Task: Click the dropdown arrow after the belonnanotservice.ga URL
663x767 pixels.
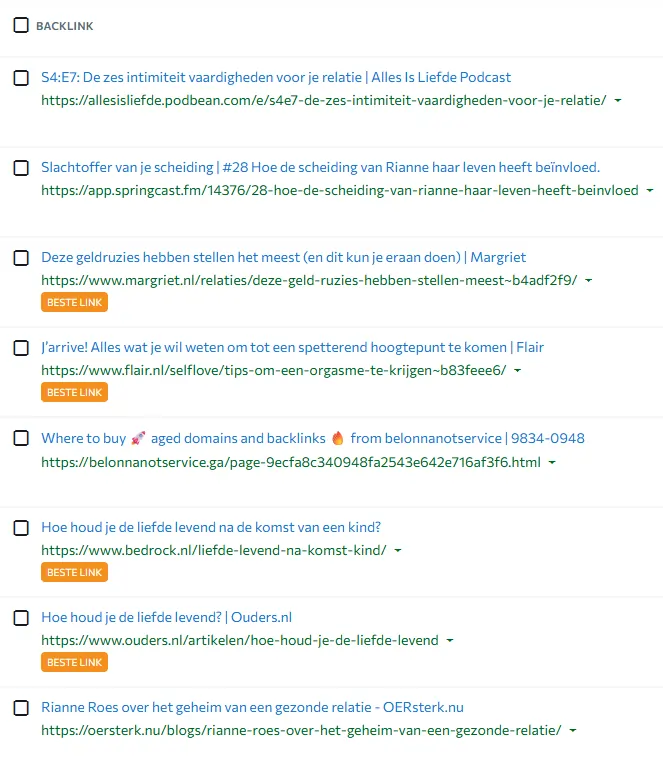Action: (552, 463)
